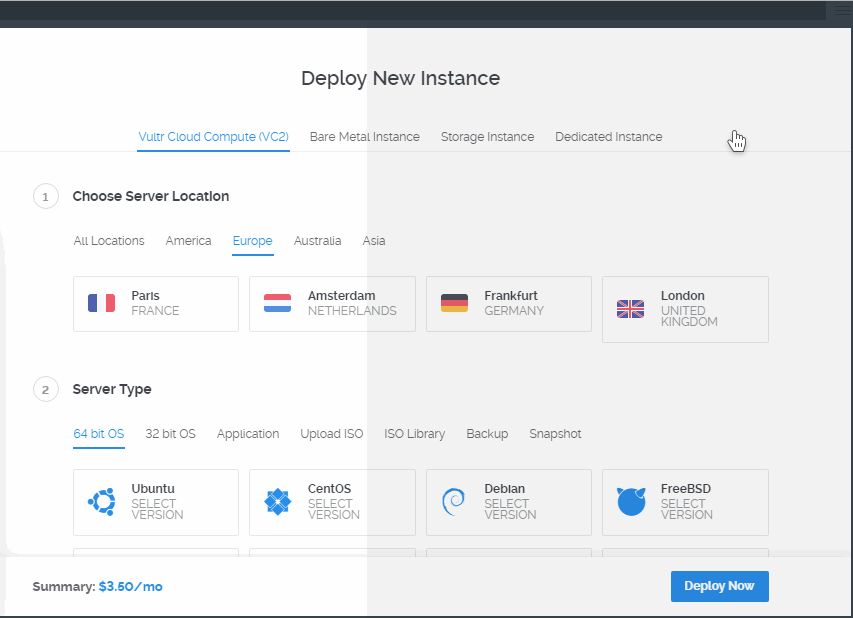Screen dimensions: 853x618
Task: Click the Deploy New Instance heading
Action: click(x=400, y=78)
